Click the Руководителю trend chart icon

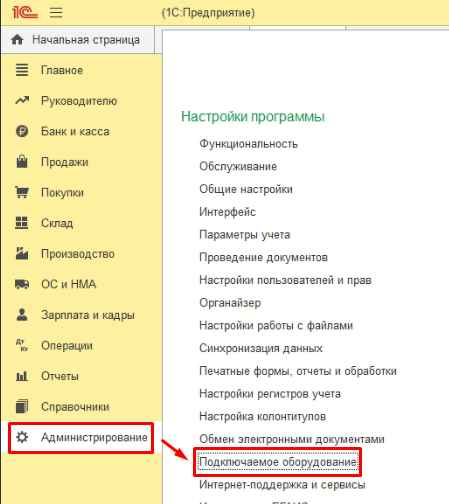pos(22,101)
